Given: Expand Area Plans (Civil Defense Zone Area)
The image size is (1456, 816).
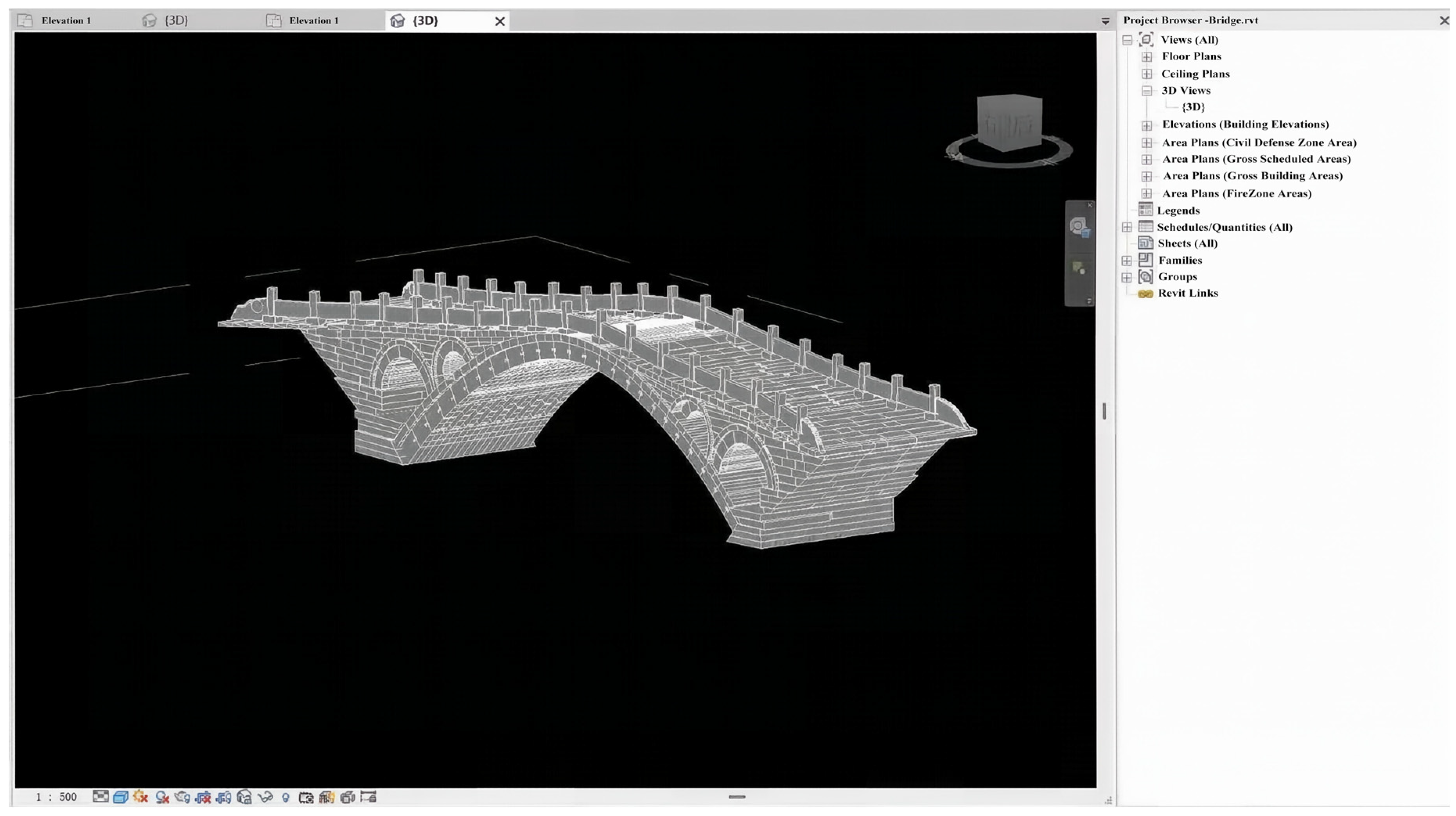Looking at the screenshot, I should click(1147, 143).
